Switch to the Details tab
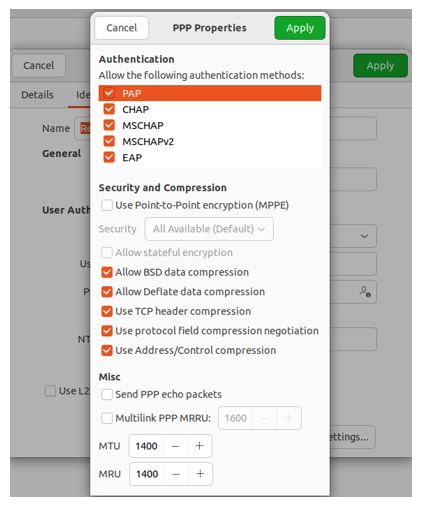428x506 pixels. pos(37,95)
